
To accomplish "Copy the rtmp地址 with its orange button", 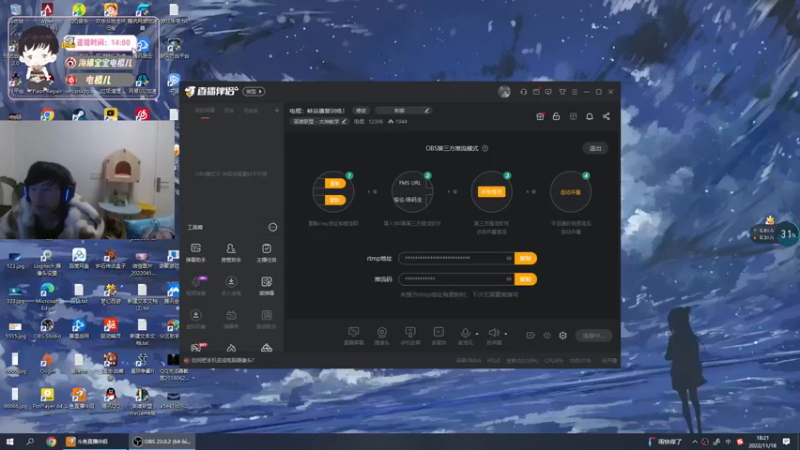I will [x=526, y=258].
